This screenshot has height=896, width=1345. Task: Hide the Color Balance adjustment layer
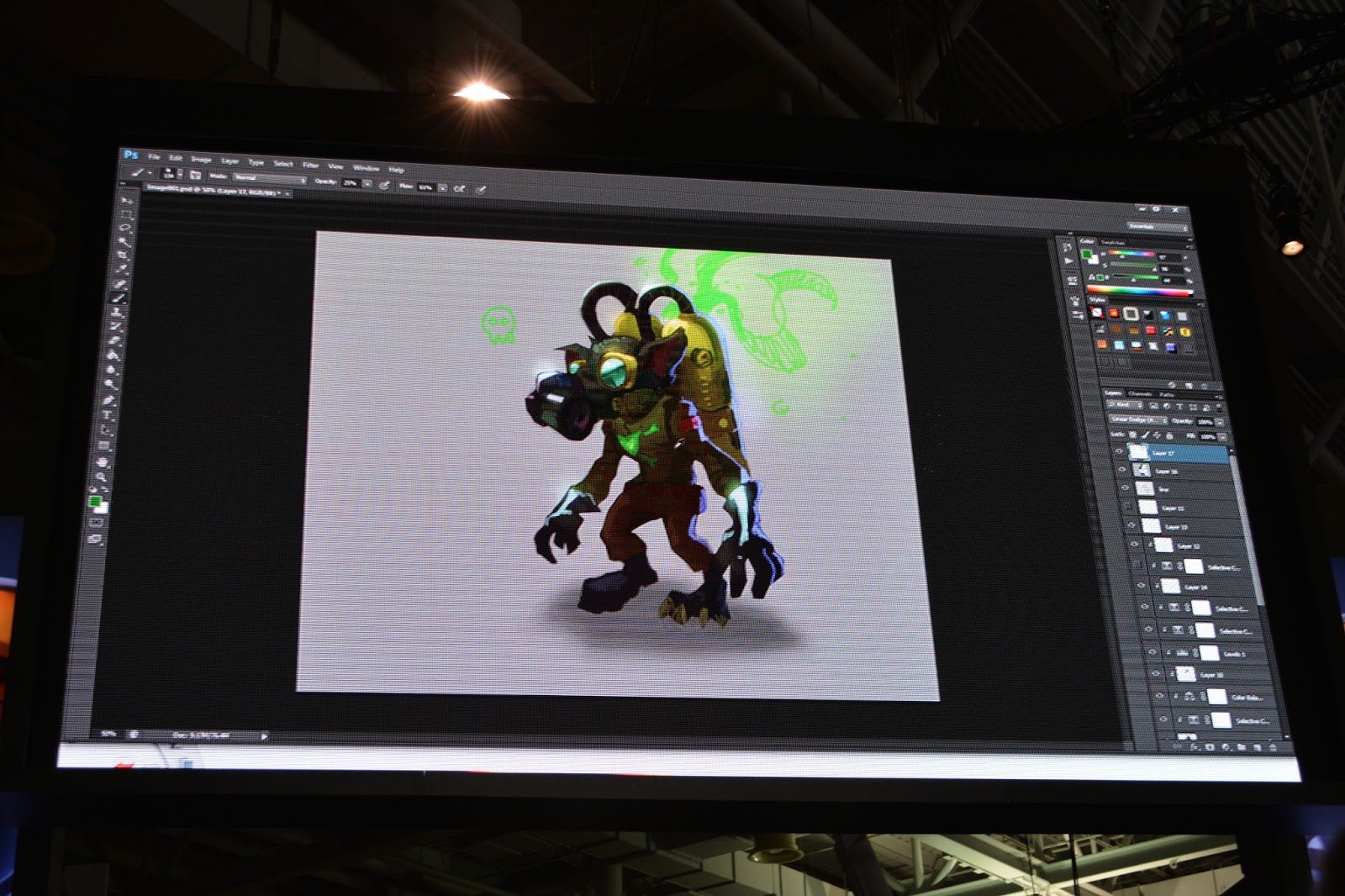pos(1160,696)
